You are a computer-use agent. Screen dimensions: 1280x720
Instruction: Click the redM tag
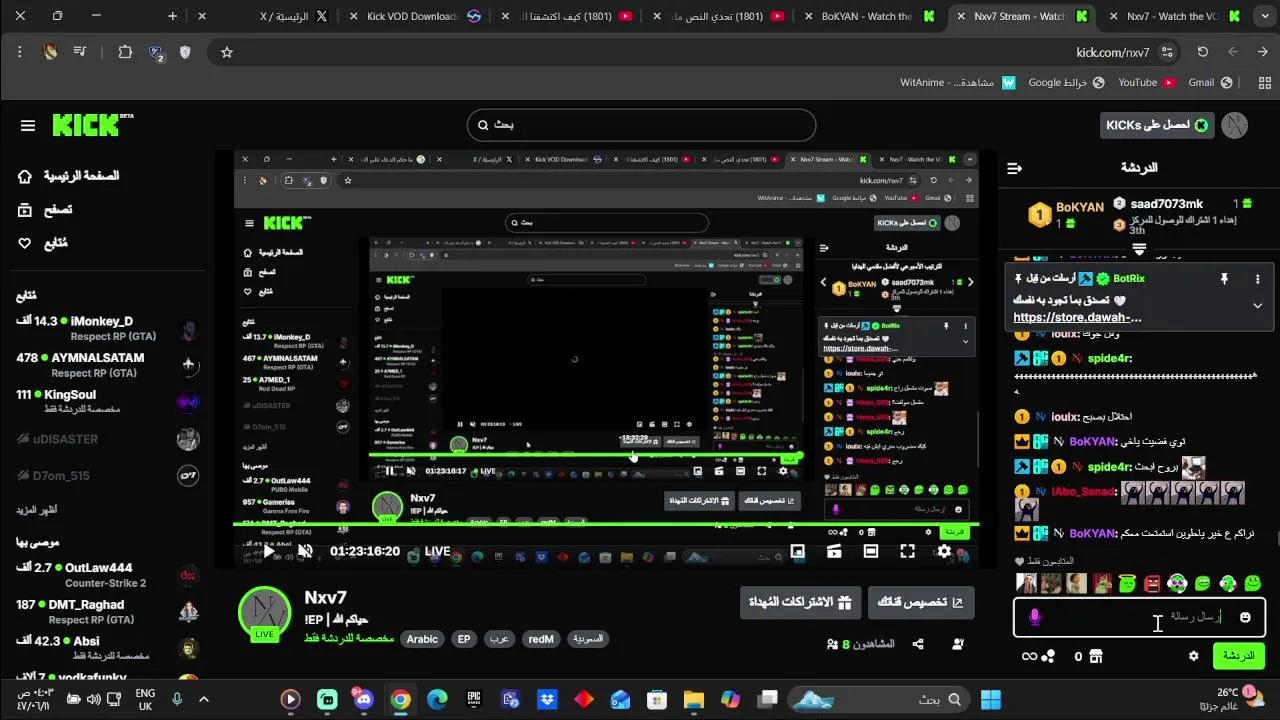541,639
